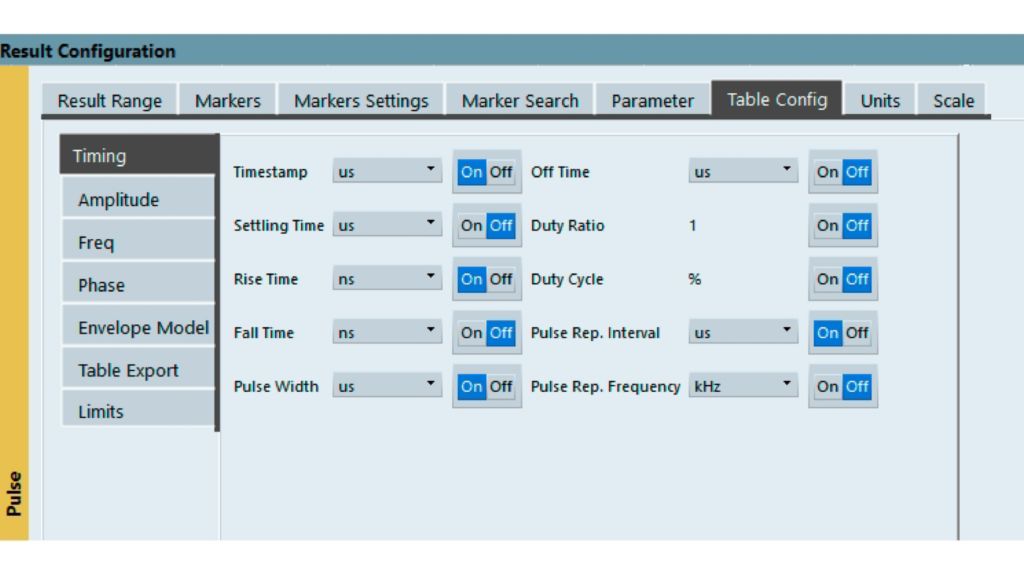Screen dimensions: 1024x576
Task: Enable the Settling Time parameter
Action: [x=473, y=225]
